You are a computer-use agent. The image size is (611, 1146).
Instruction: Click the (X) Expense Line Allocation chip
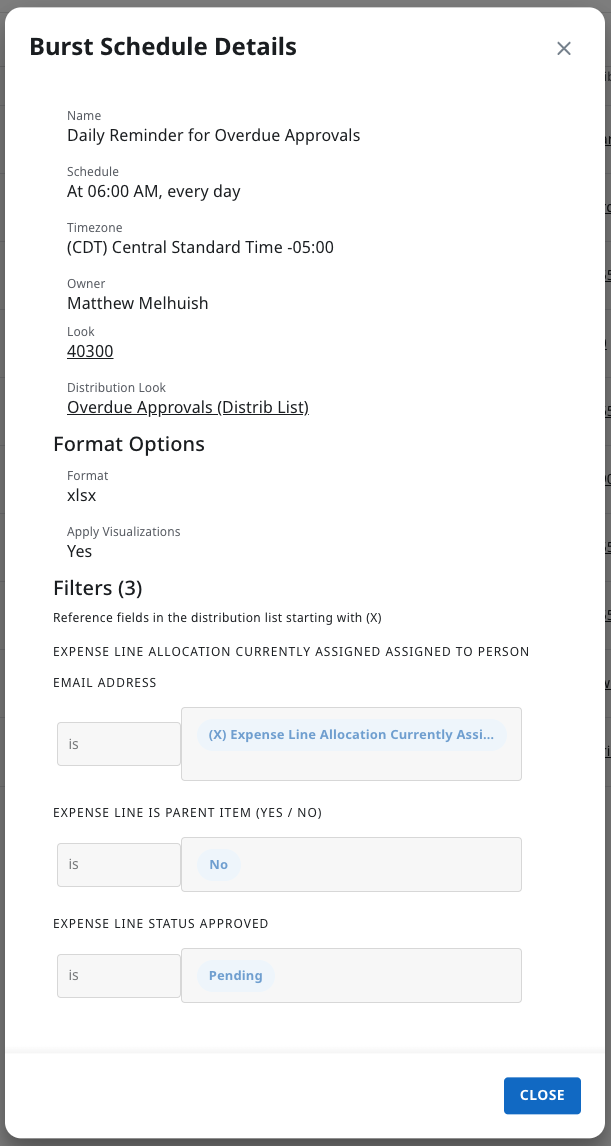click(x=350, y=734)
